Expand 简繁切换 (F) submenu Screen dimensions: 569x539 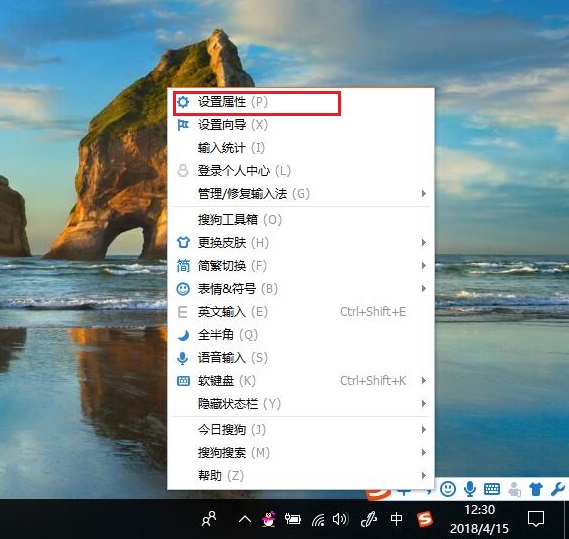[x=301, y=266]
